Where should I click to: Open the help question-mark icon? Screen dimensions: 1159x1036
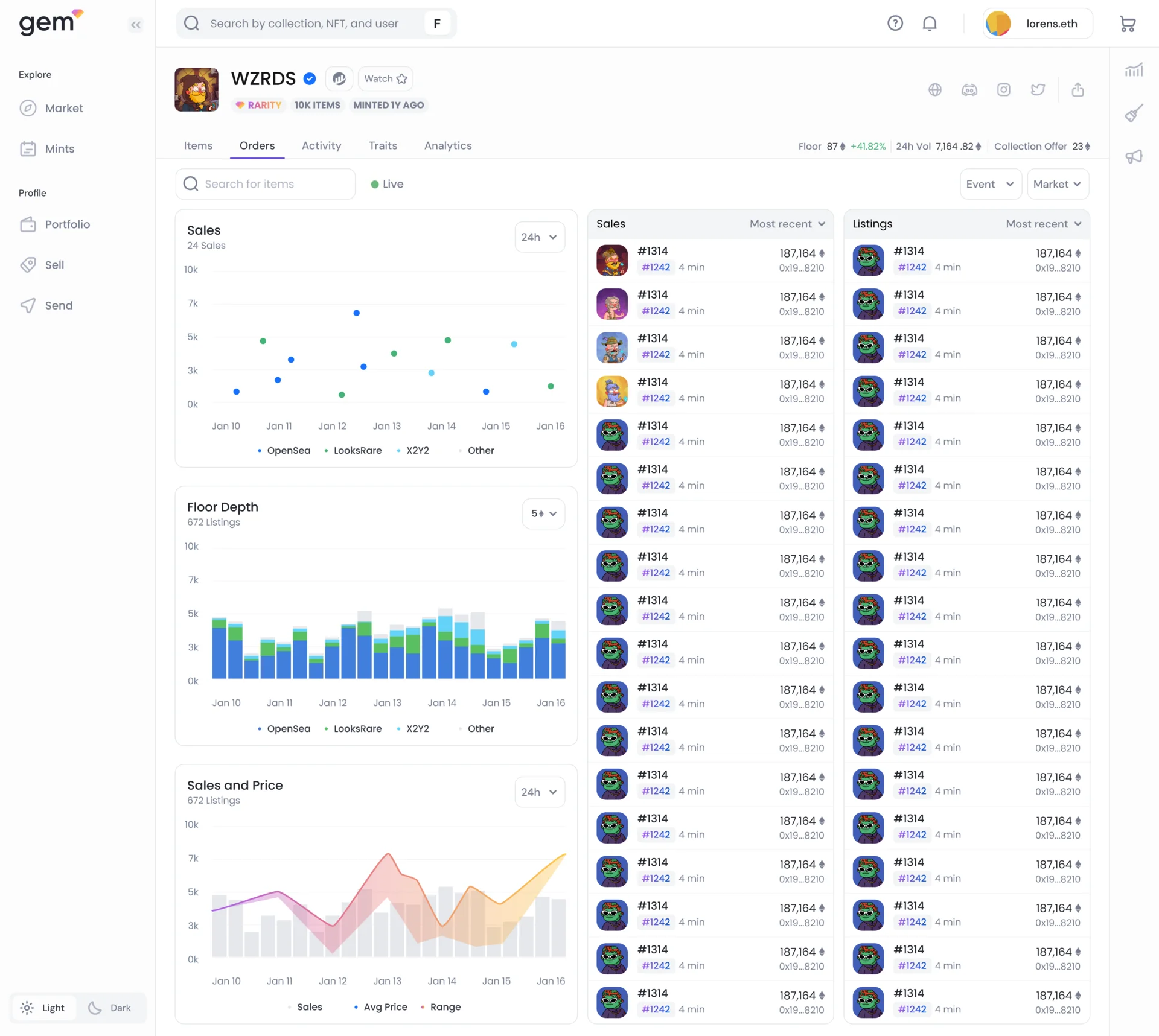pos(895,24)
